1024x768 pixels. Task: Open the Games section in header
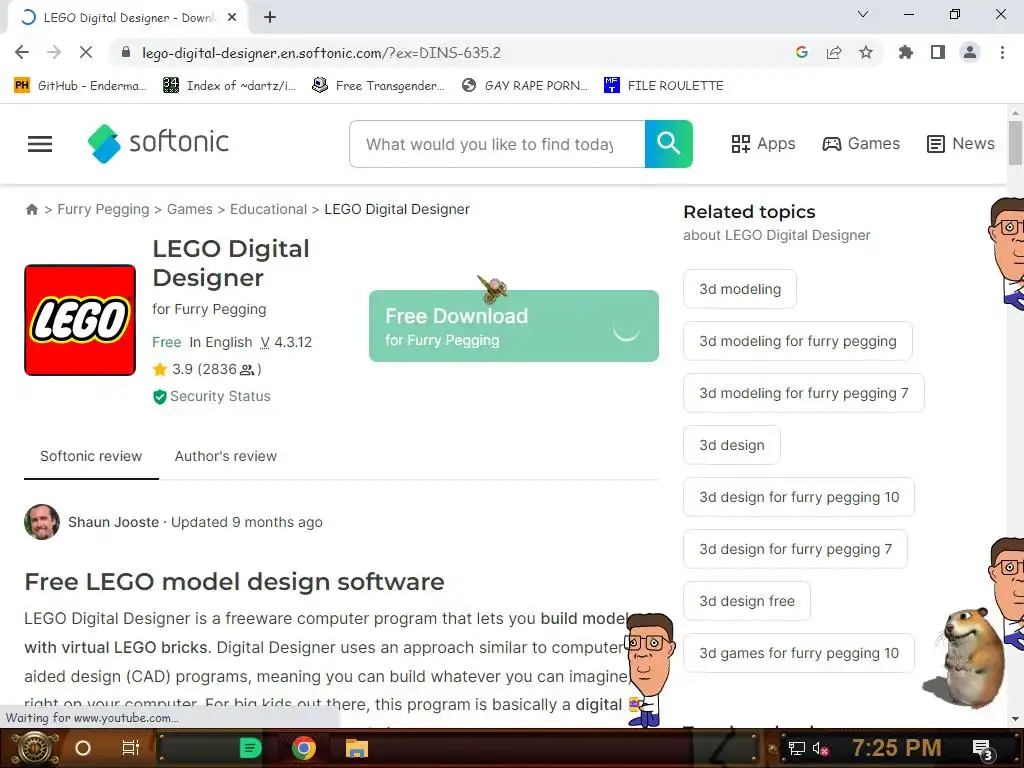[x=861, y=144]
